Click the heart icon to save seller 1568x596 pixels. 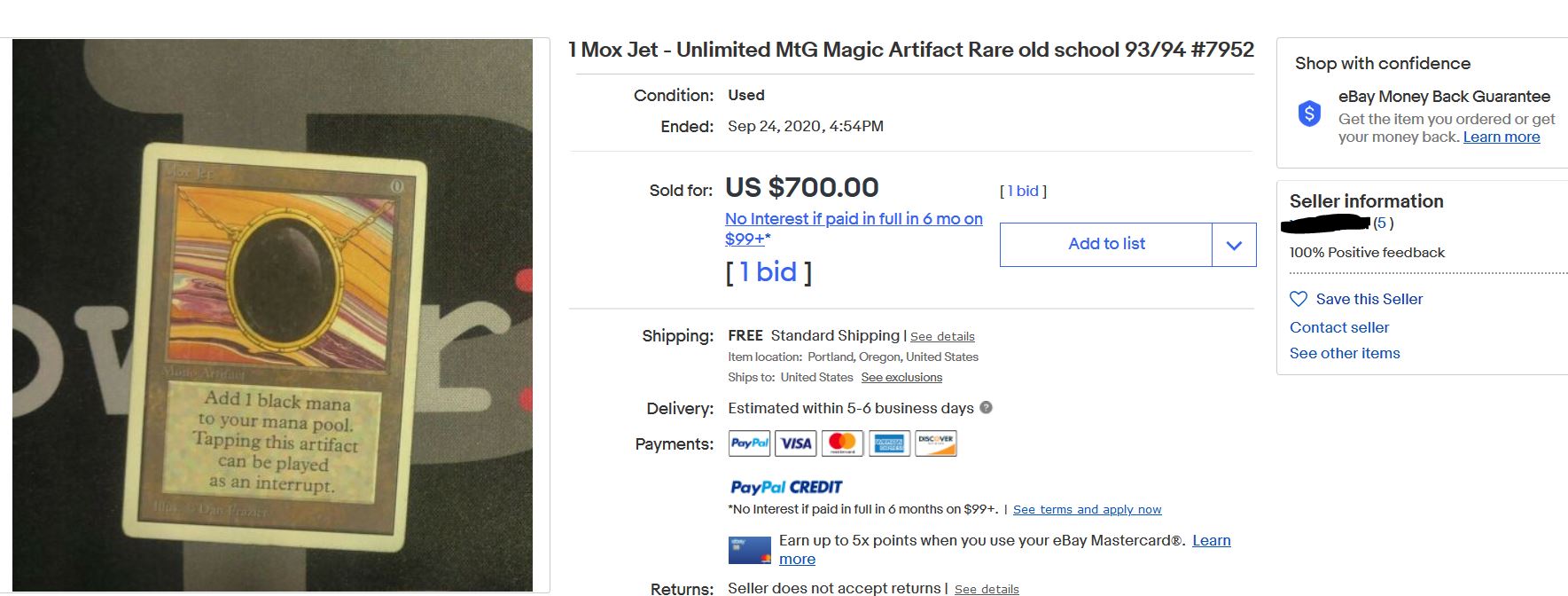pos(1299,299)
